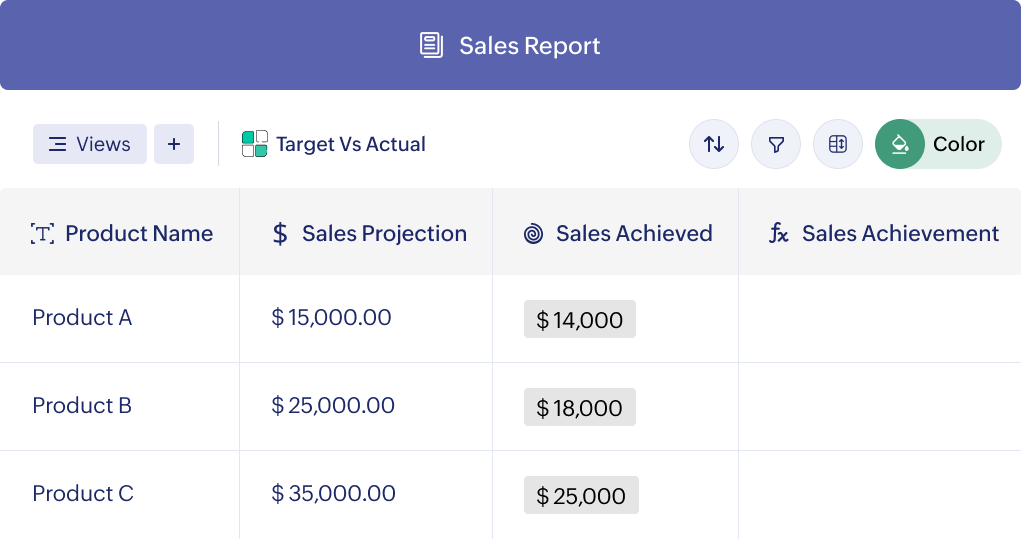This screenshot has height=539, width=1021.
Task: Click the Sales Report document icon
Action: click(431, 45)
